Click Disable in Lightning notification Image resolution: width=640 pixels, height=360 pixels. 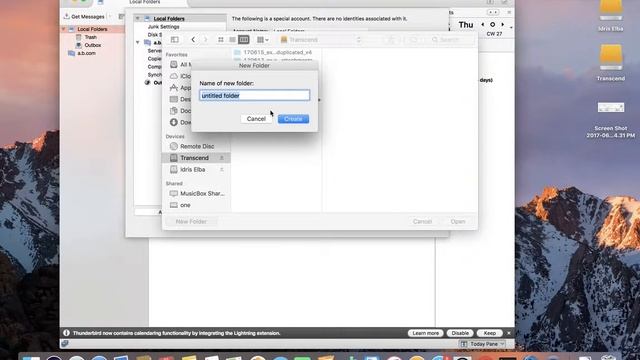tap(460, 333)
